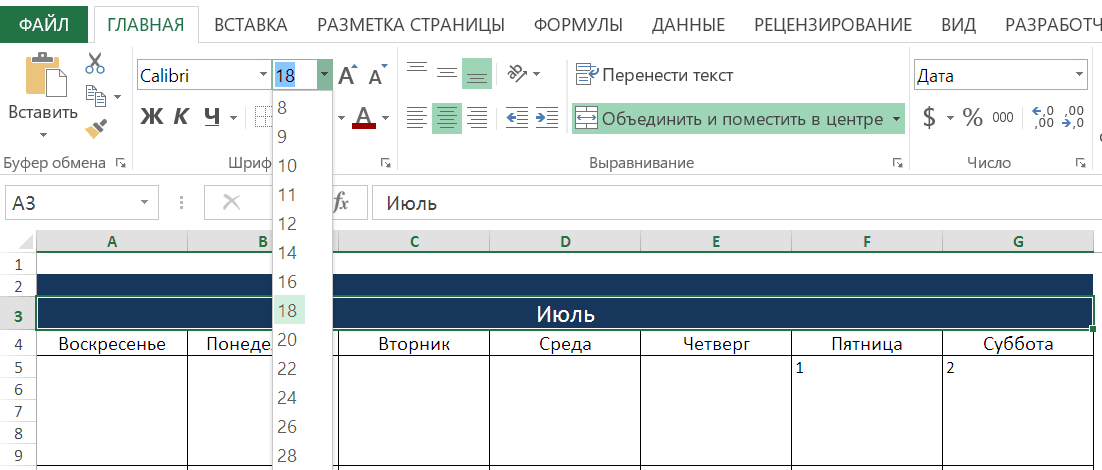This screenshot has height=470, width=1102.
Task: Apply thousands separator 000 format
Action: pyautogui.click(x=1003, y=117)
